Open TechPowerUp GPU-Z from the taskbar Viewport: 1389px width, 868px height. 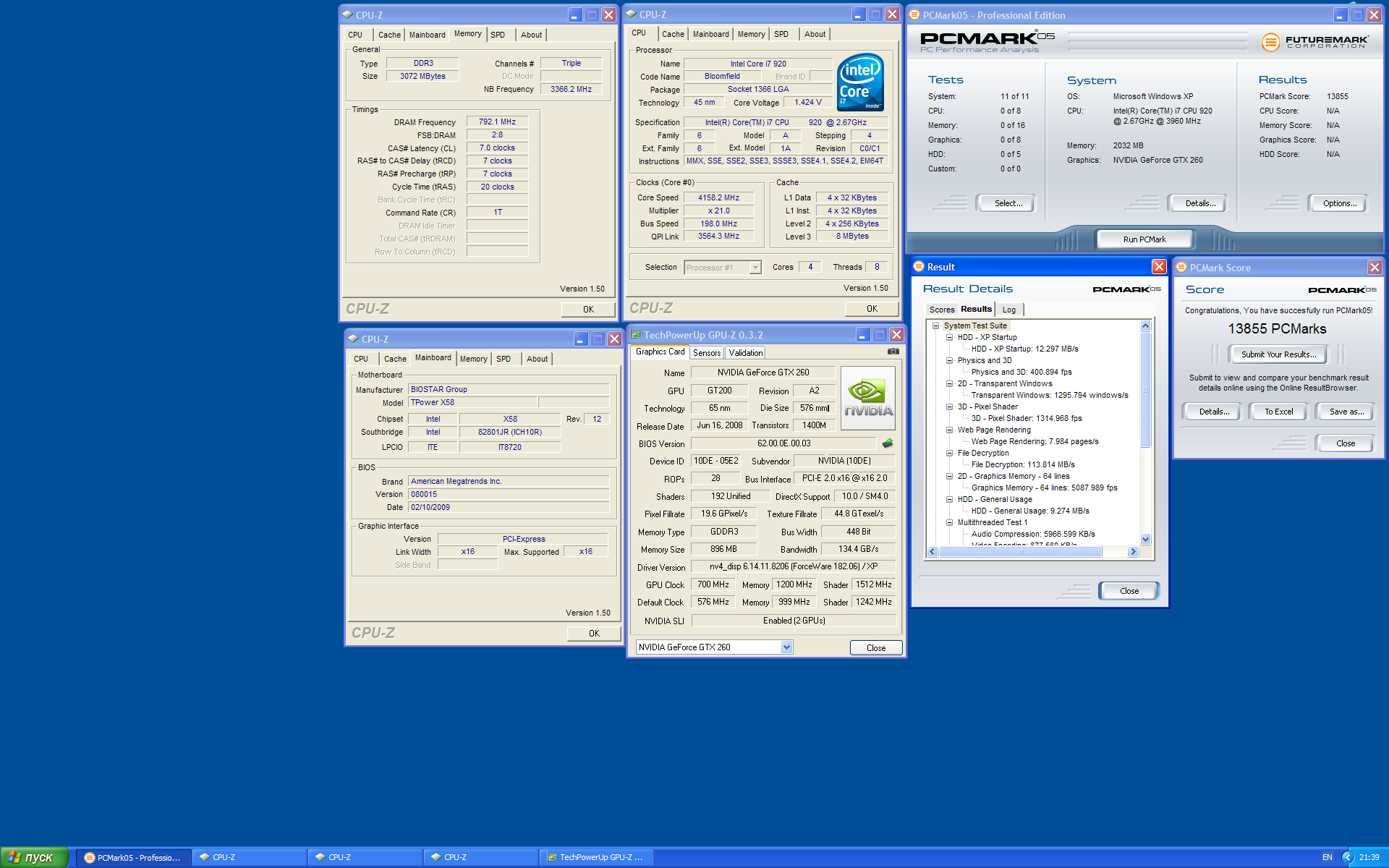[598, 857]
